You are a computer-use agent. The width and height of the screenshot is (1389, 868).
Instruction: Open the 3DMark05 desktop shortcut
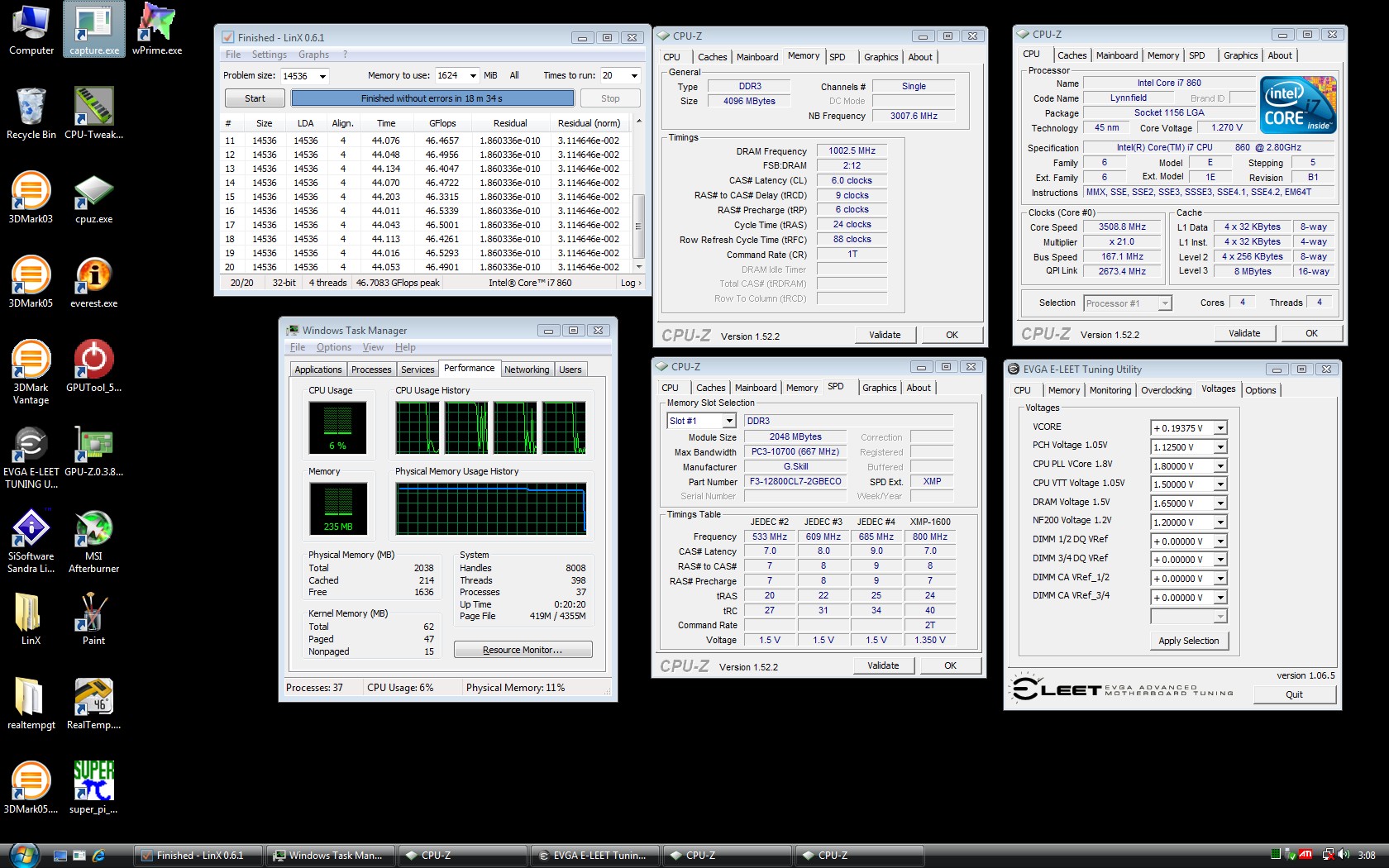31,283
